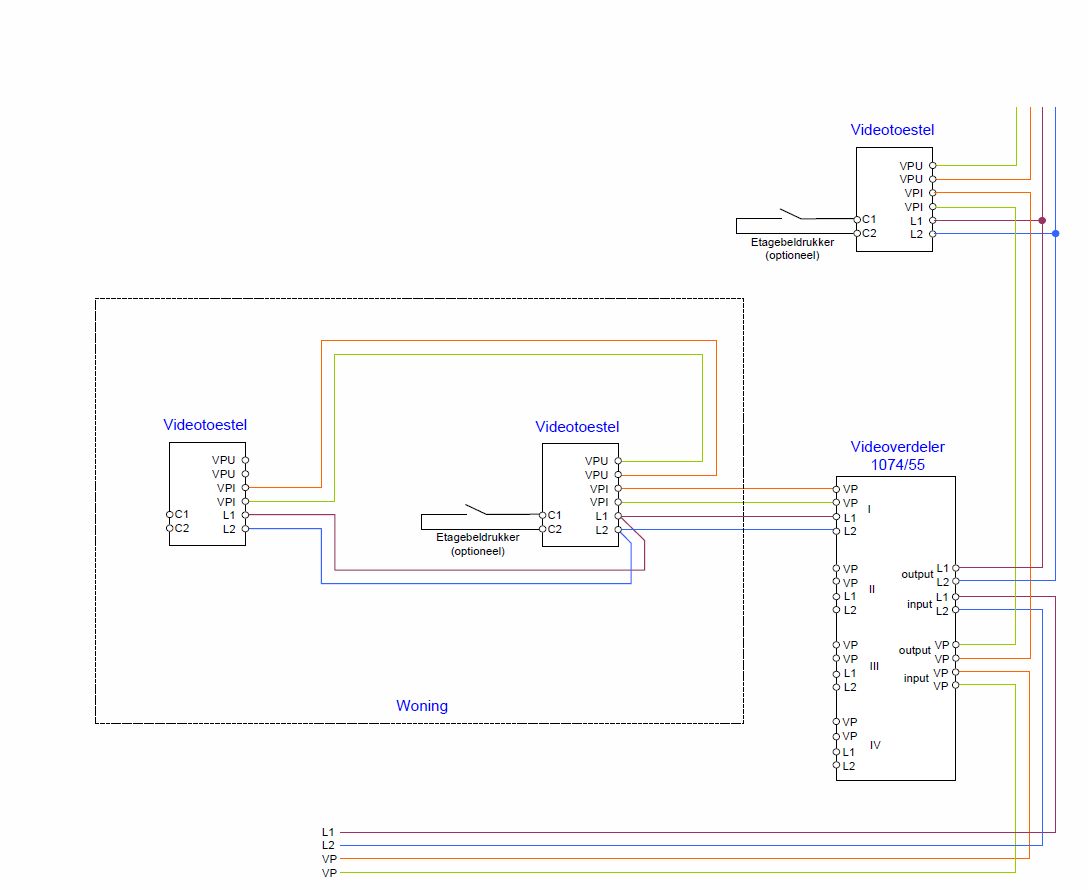Click the "1074/55" model number
Screen dimensions: 1088x890
pyautogui.click(x=898, y=465)
